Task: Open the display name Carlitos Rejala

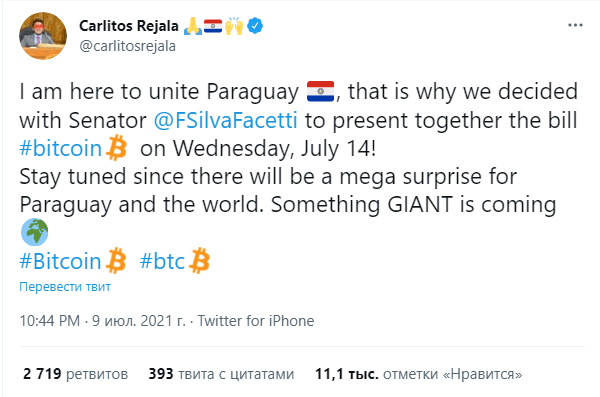Action: tap(129, 26)
